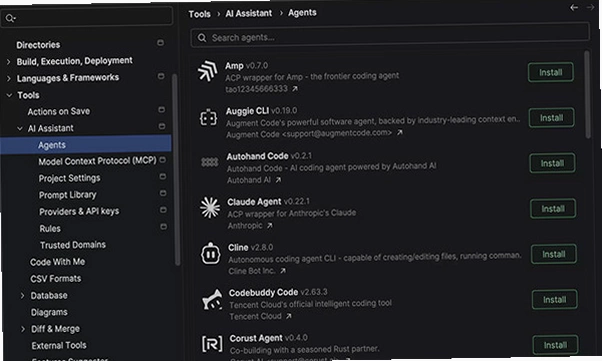Open CSV Formats settings

pyautogui.click(x=56, y=278)
